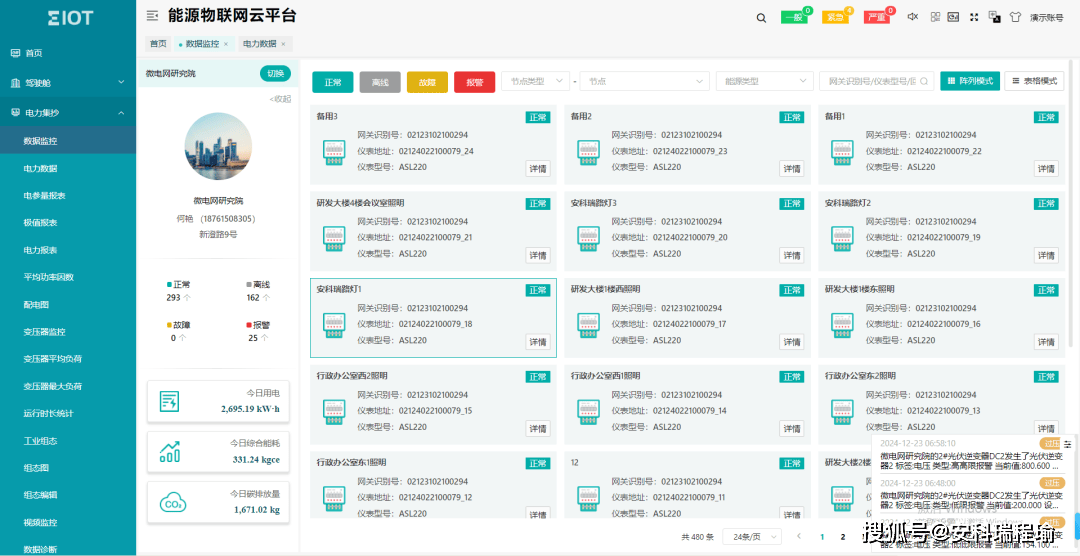
Task: Switch to the 首页 tab
Action: click(x=158, y=43)
